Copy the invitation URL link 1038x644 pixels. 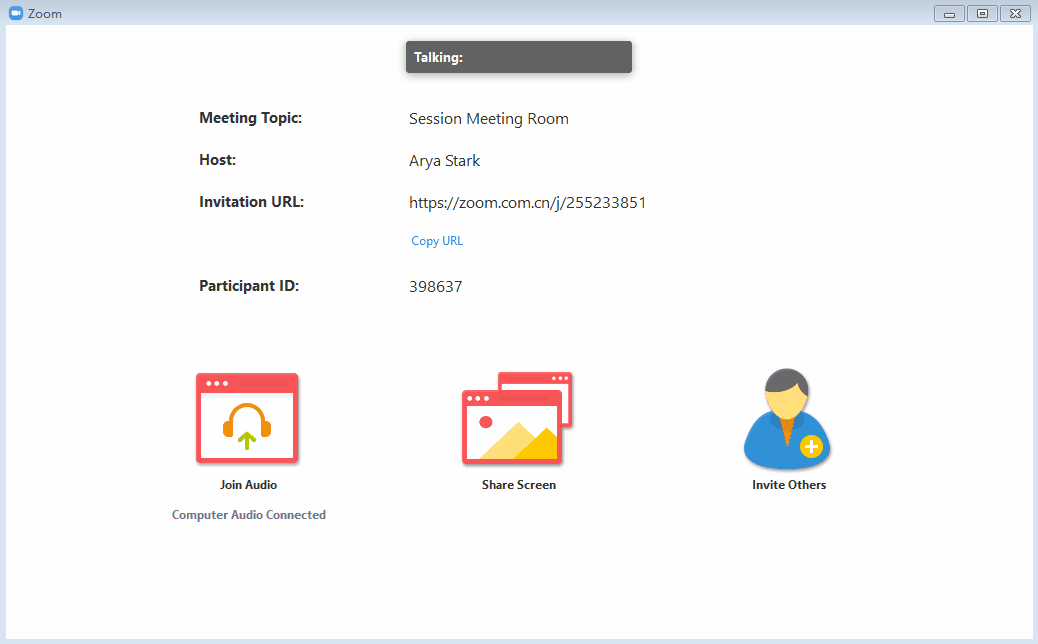[437, 241]
